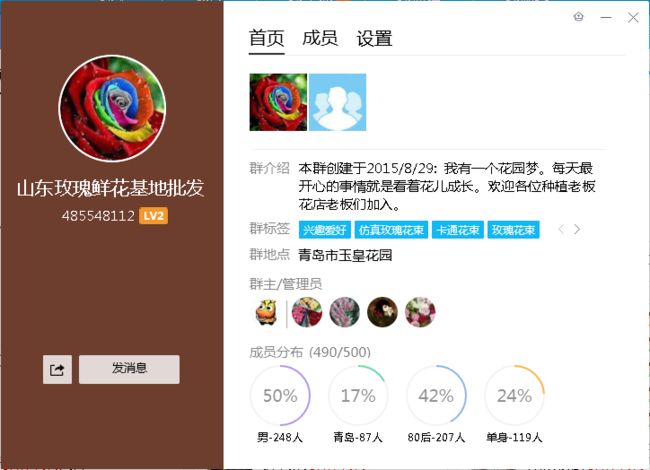Image resolution: width=650 pixels, height=470 pixels.
Task: Show previous group tags with left chevron
Action: pos(561,229)
